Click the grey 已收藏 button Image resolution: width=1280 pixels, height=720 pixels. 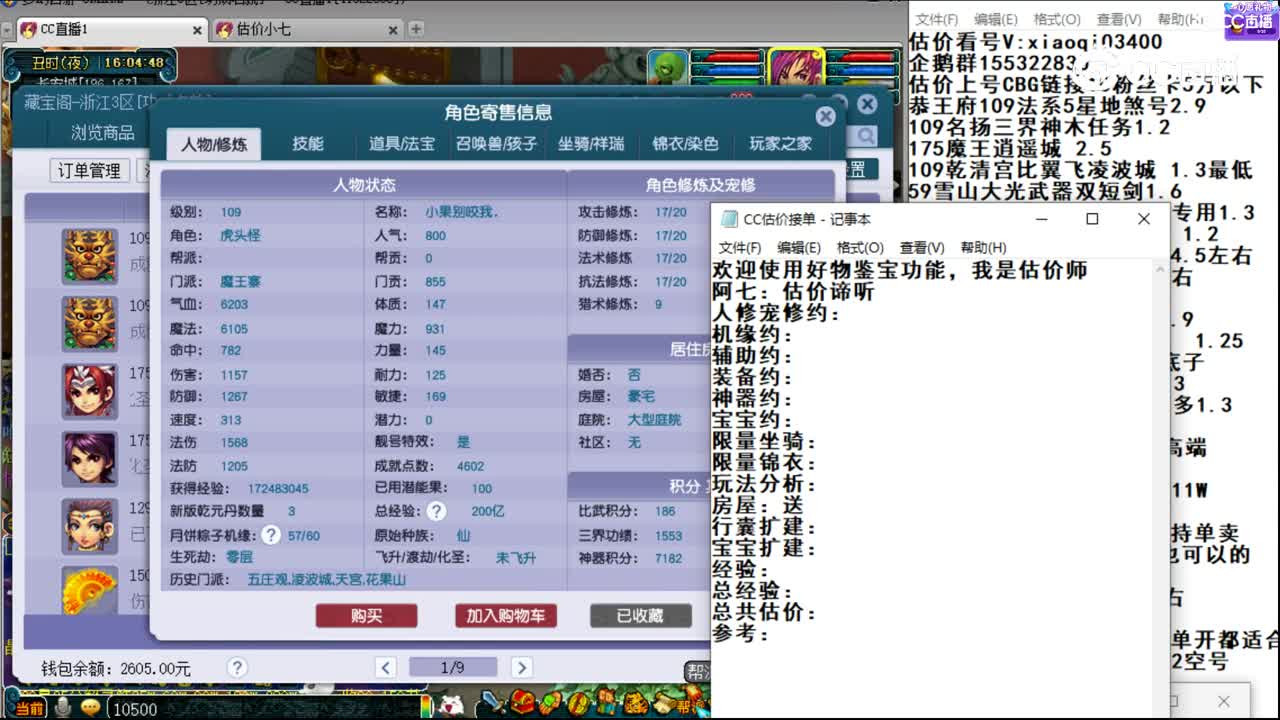coord(640,616)
